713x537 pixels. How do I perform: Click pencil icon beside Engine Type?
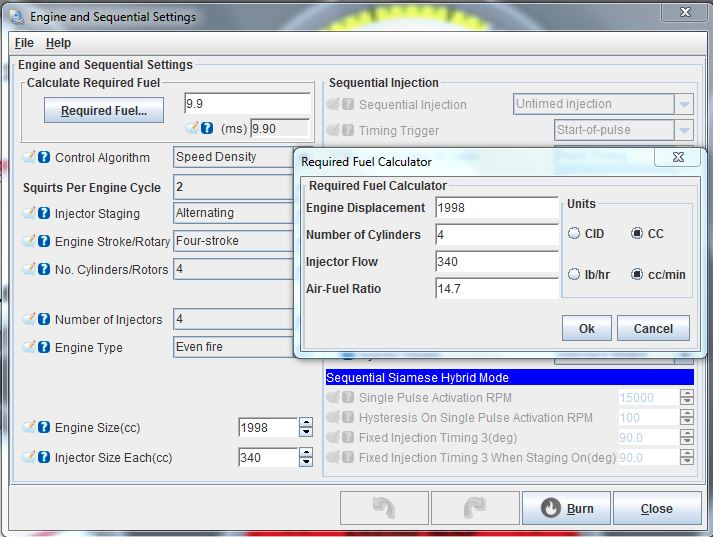(29, 348)
